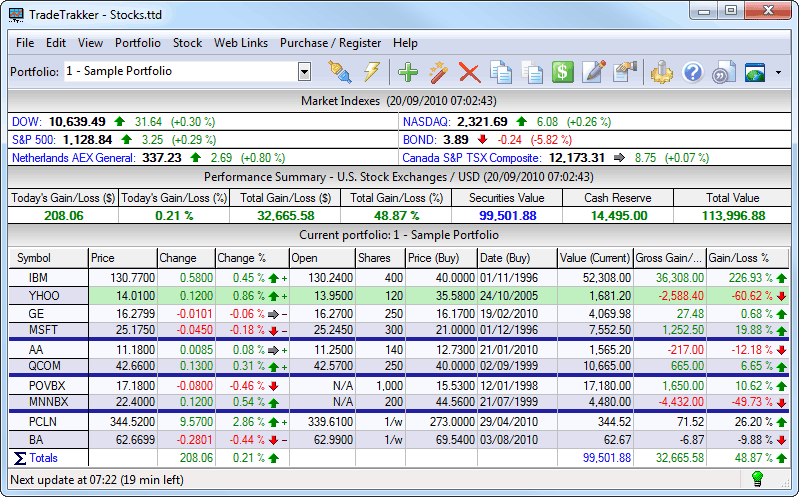Open the View menu
The width and height of the screenshot is (799, 497).
point(90,43)
